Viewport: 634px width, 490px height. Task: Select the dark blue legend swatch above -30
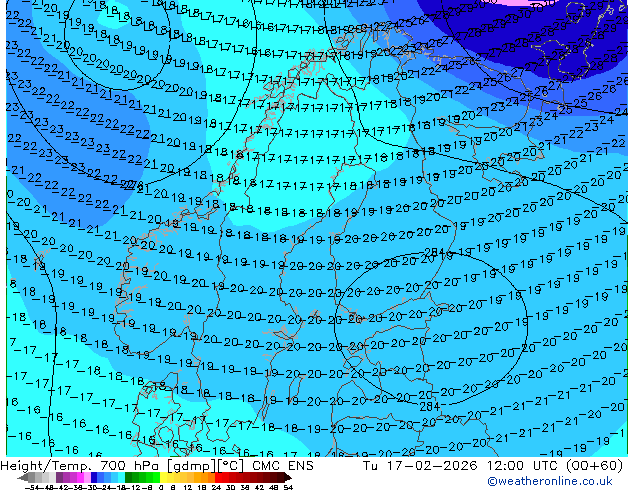coord(94,478)
